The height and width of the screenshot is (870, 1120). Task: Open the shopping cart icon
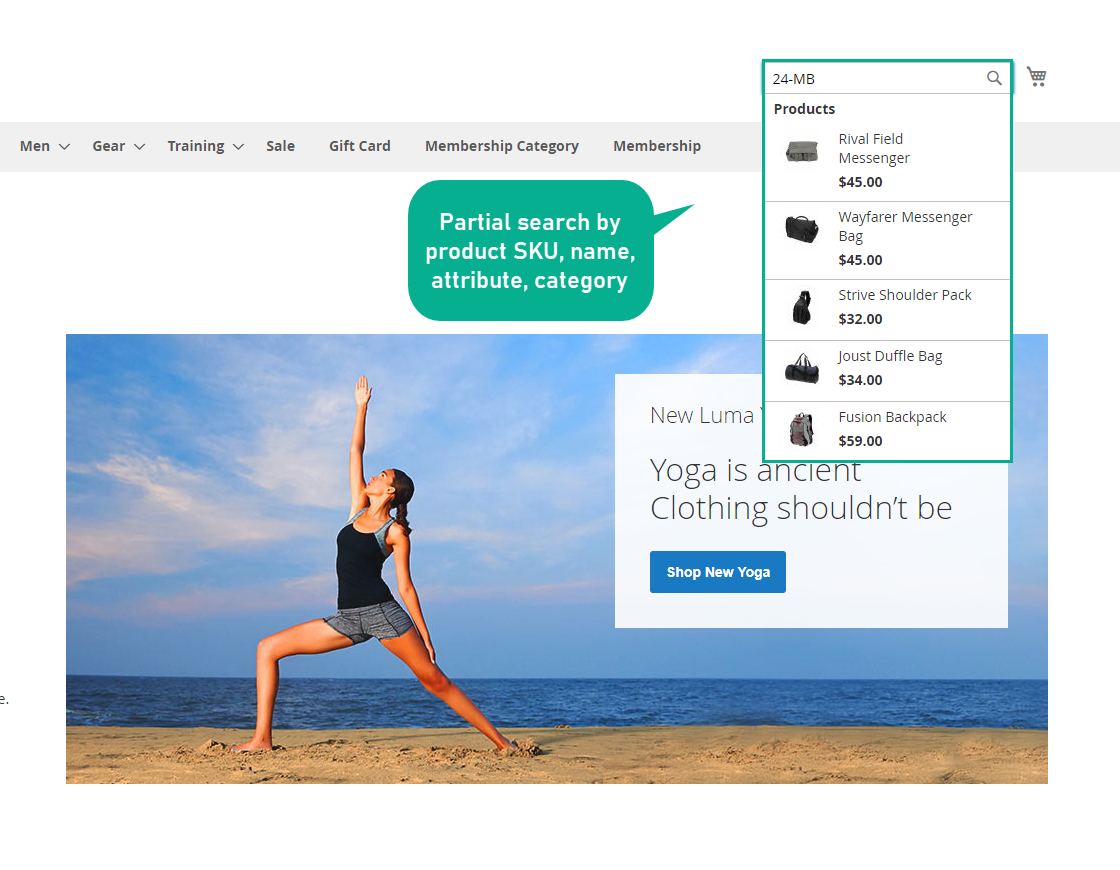pyautogui.click(x=1036, y=76)
